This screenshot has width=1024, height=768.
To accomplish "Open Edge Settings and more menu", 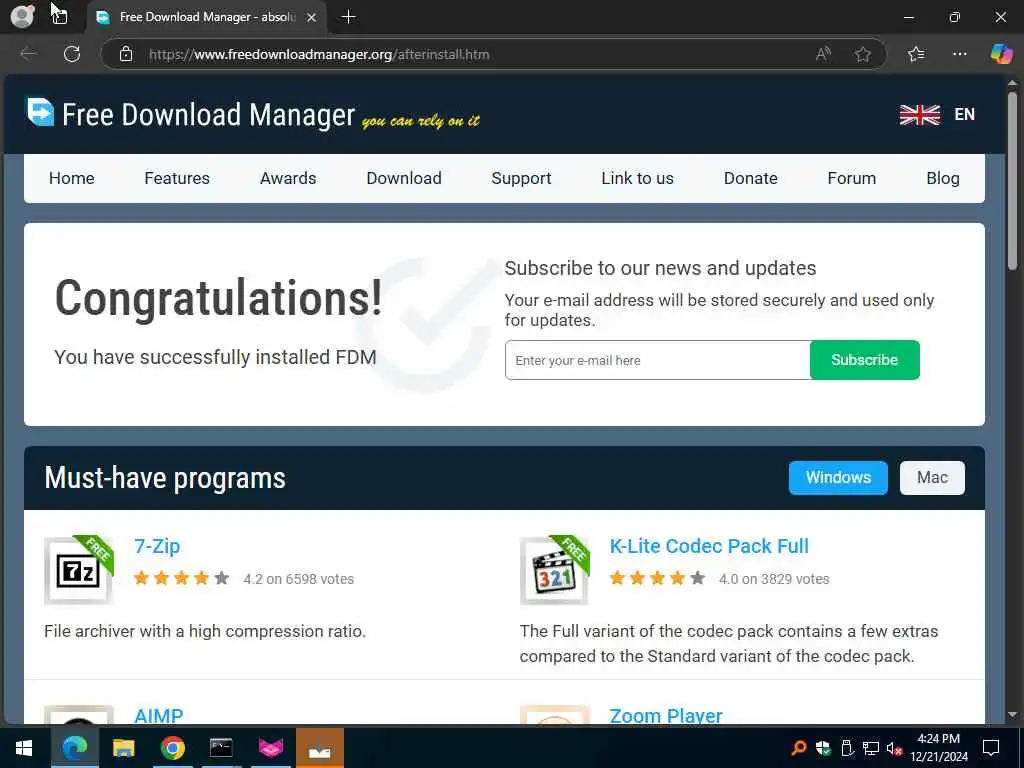I will tap(959, 54).
